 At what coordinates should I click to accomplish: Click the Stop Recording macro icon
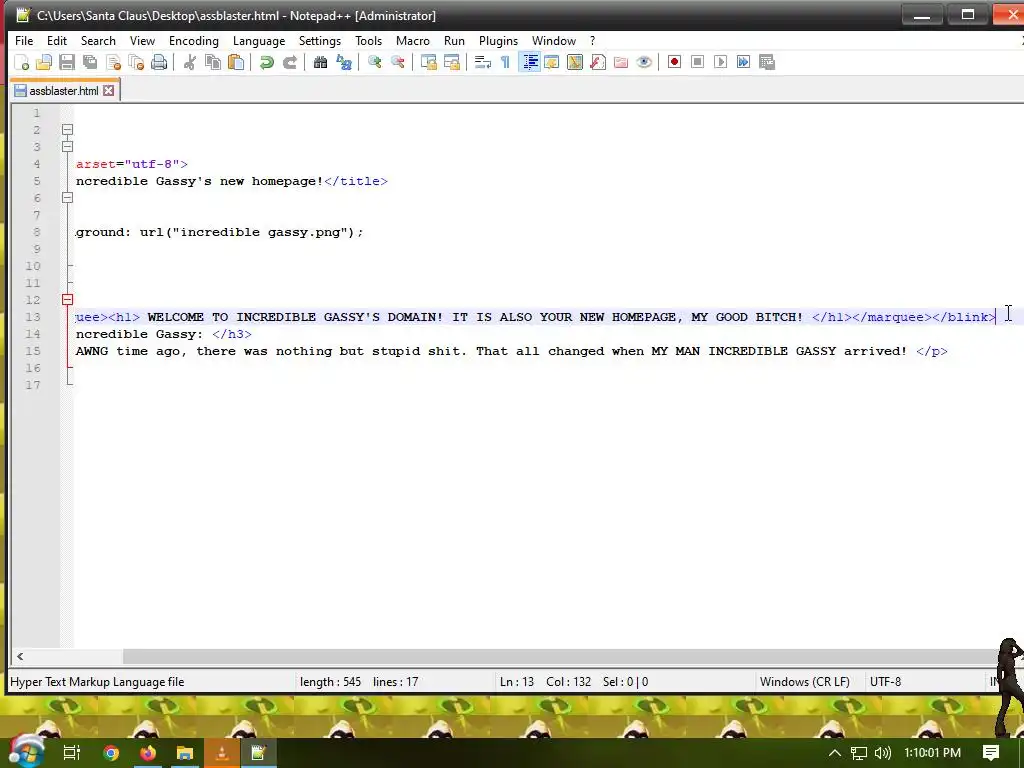click(697, 62)
